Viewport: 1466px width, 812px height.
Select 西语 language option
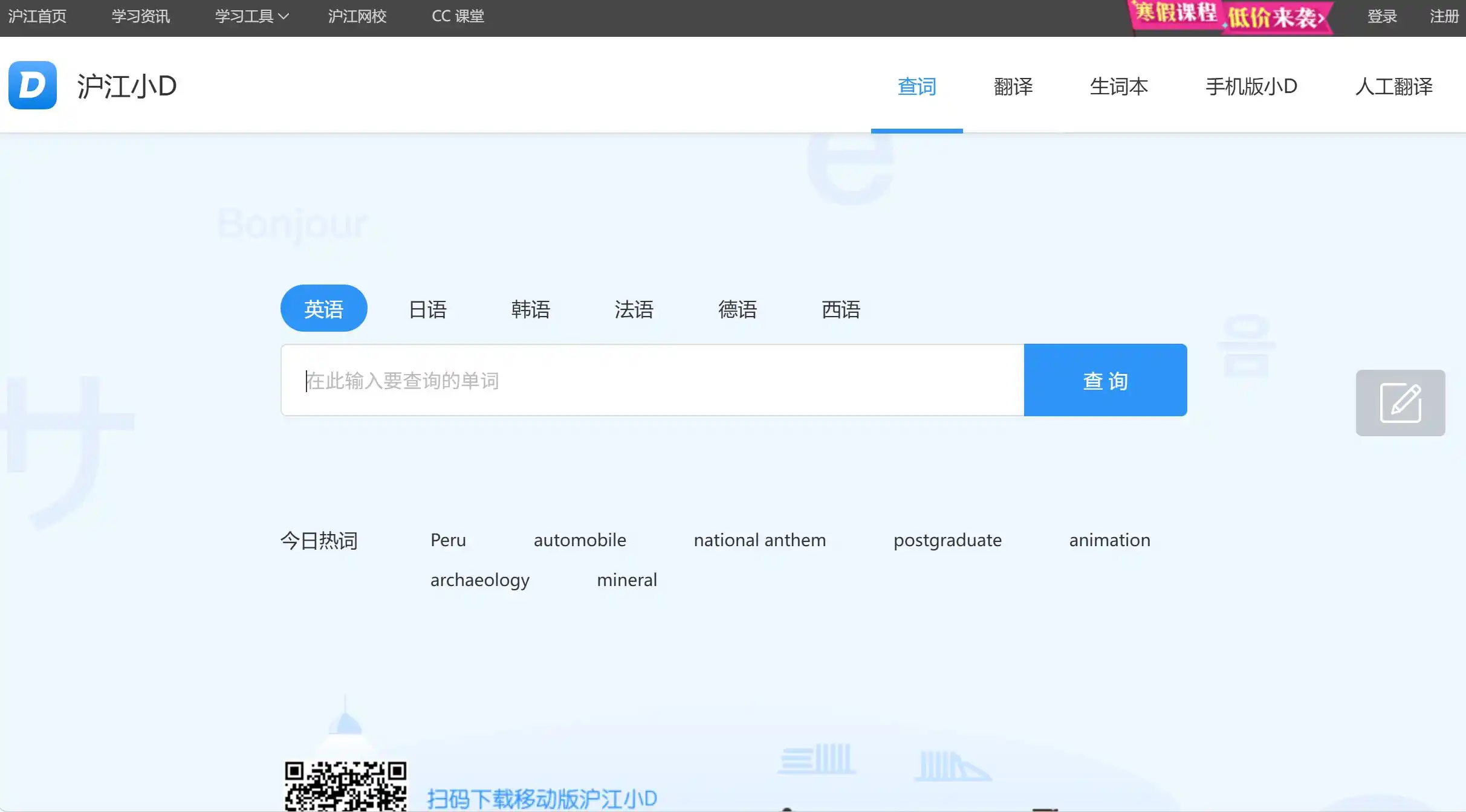click(841, 309)
